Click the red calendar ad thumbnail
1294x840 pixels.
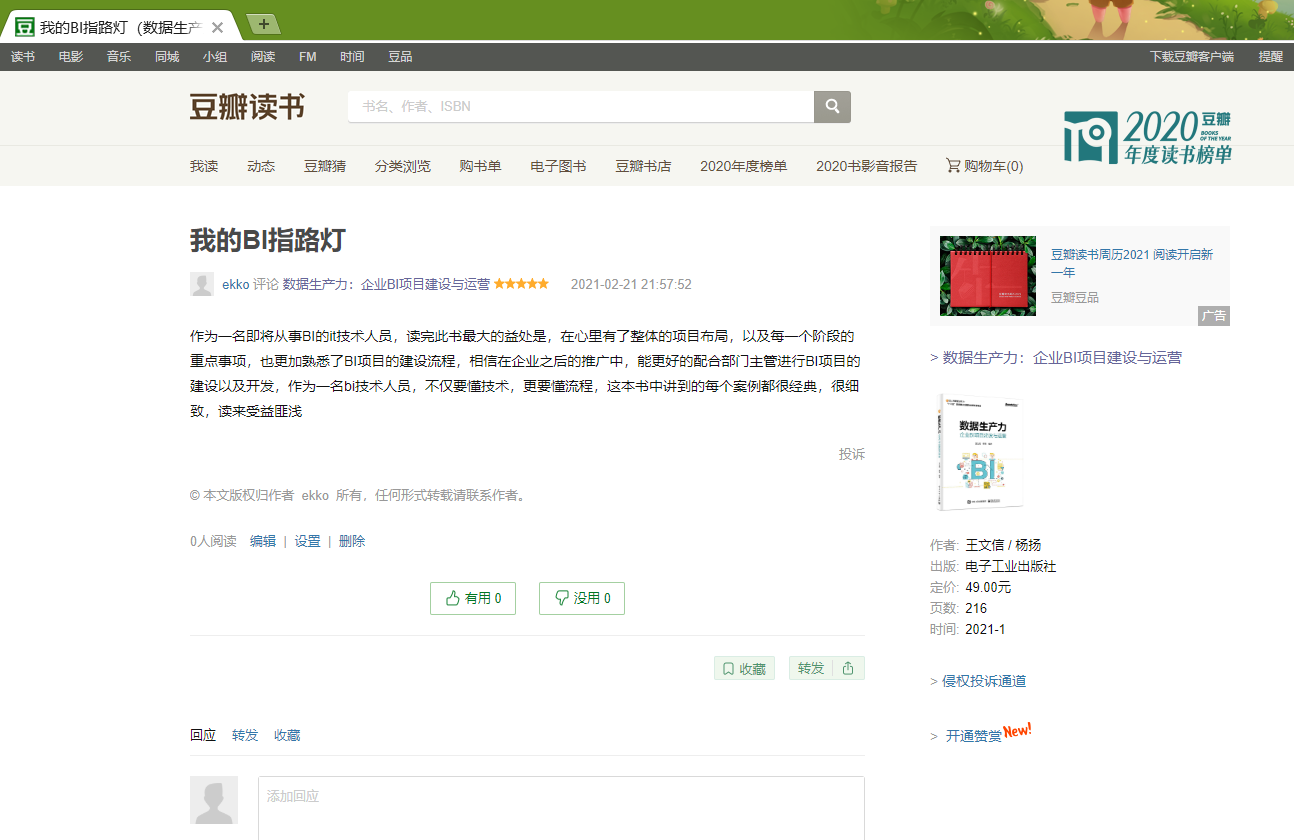click(988, 276)
